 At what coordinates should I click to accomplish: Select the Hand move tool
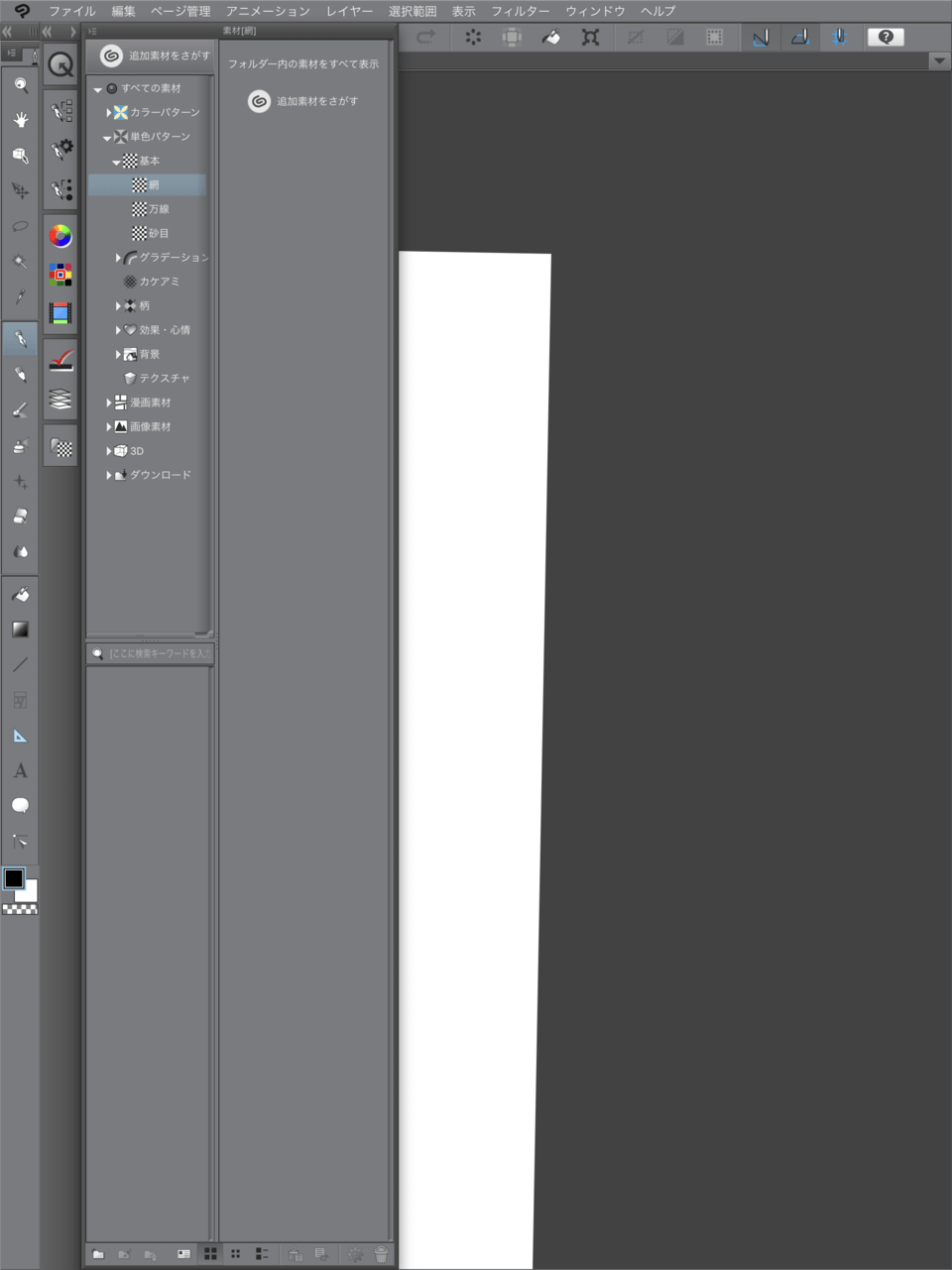click(x=20, y=120)
